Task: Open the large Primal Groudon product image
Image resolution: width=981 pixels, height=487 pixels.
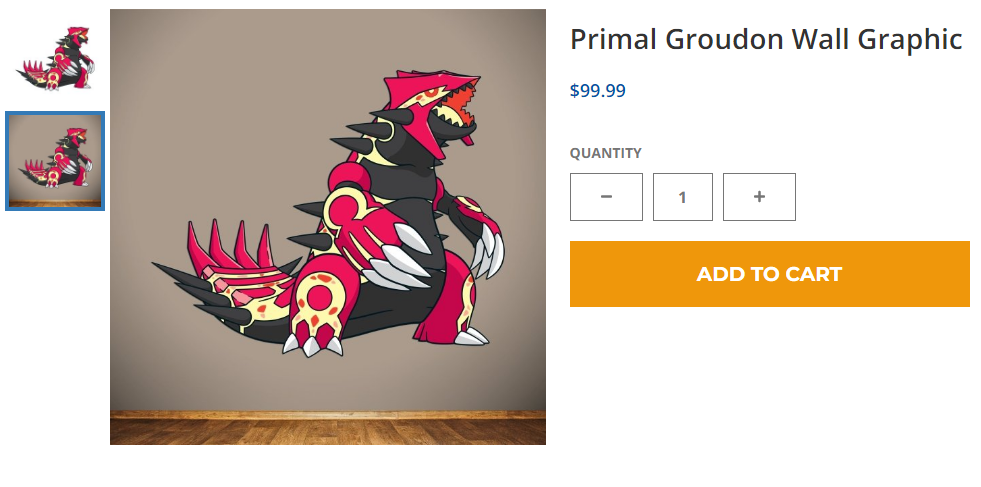Action: tap(328, 227)
